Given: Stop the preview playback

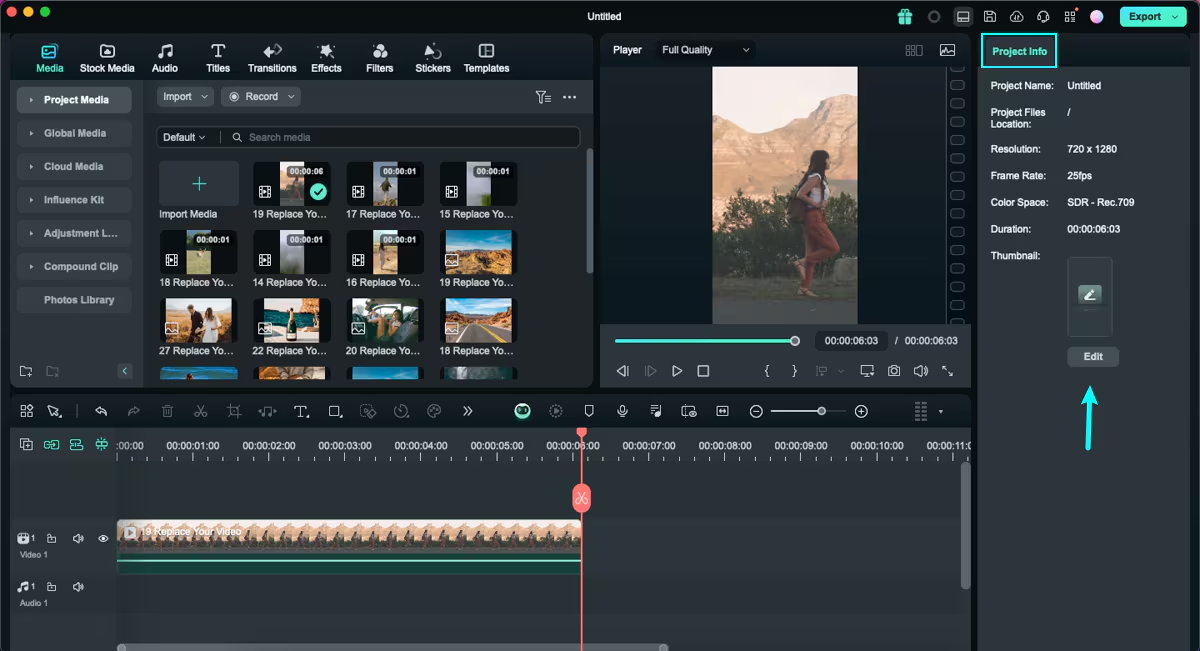Looking at the screenshot, I should coord(703,371).
